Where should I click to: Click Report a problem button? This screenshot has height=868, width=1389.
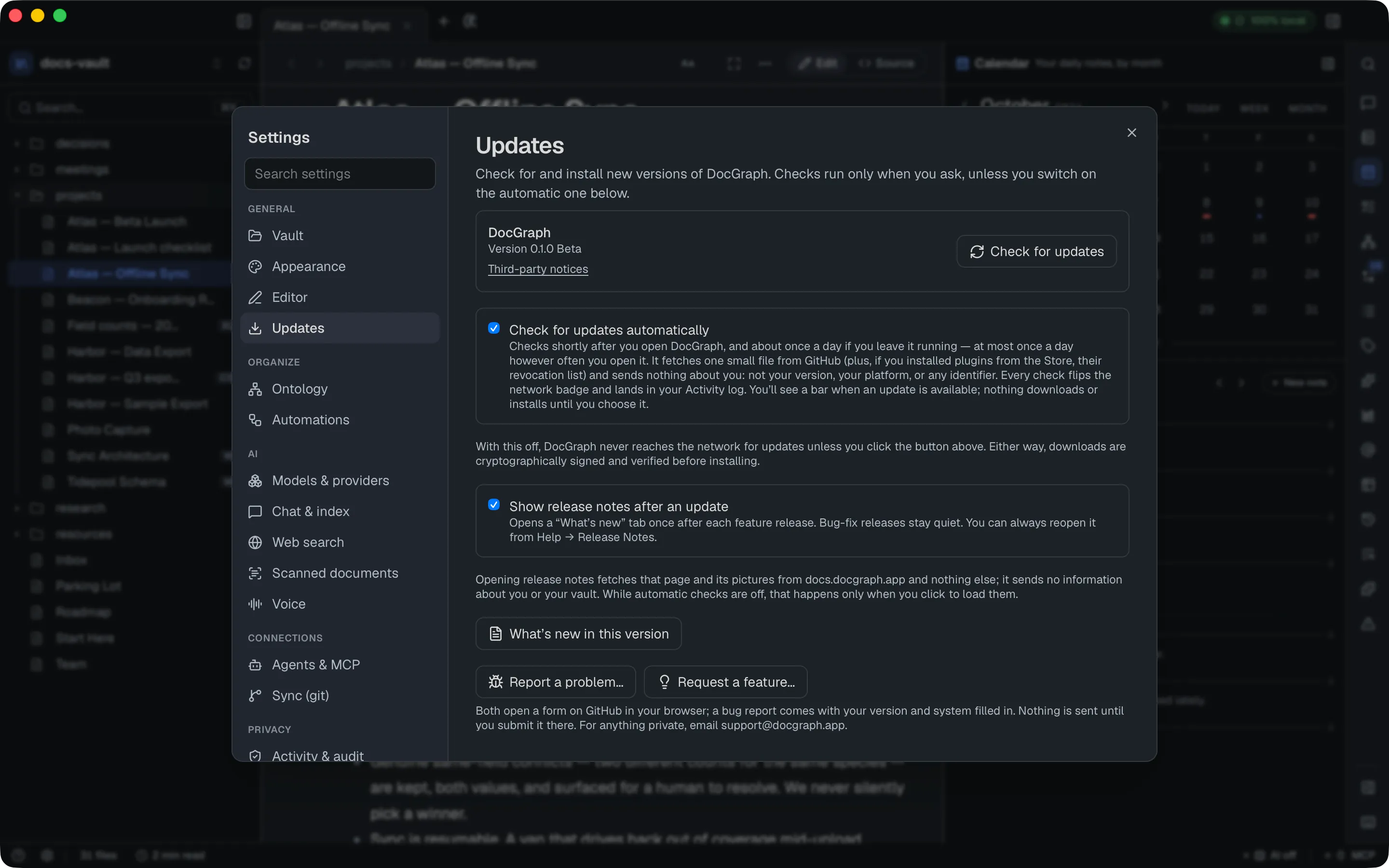(x=556, y=682)
